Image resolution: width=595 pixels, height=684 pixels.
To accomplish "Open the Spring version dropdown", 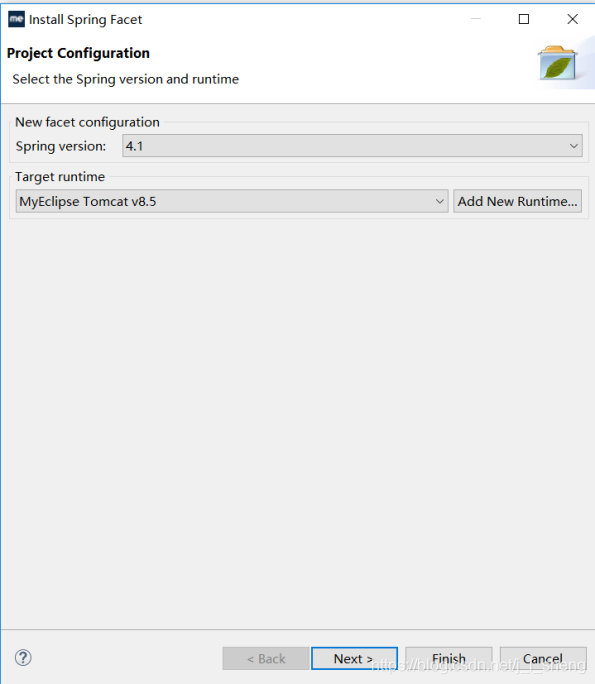I will (x=352, y=146).
